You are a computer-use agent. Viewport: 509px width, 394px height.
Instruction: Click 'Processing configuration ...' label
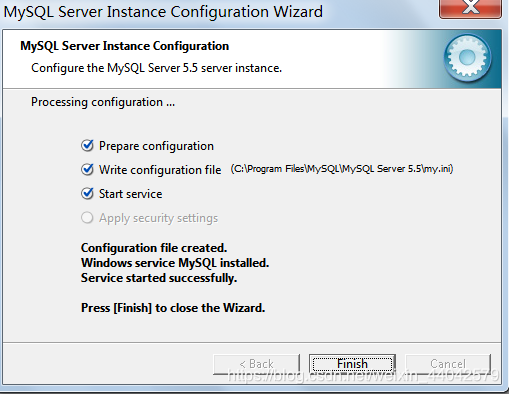(103, 102)
